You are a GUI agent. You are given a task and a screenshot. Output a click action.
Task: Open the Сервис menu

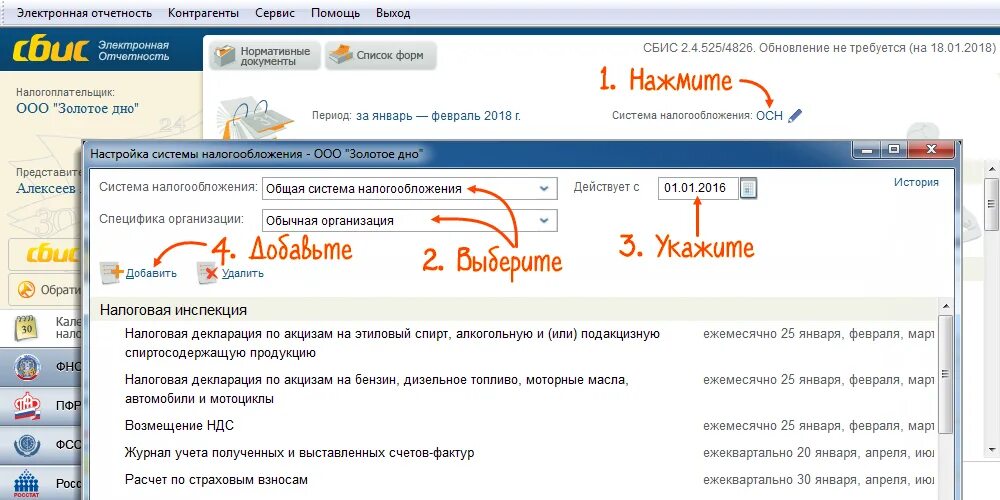point(275,13)
